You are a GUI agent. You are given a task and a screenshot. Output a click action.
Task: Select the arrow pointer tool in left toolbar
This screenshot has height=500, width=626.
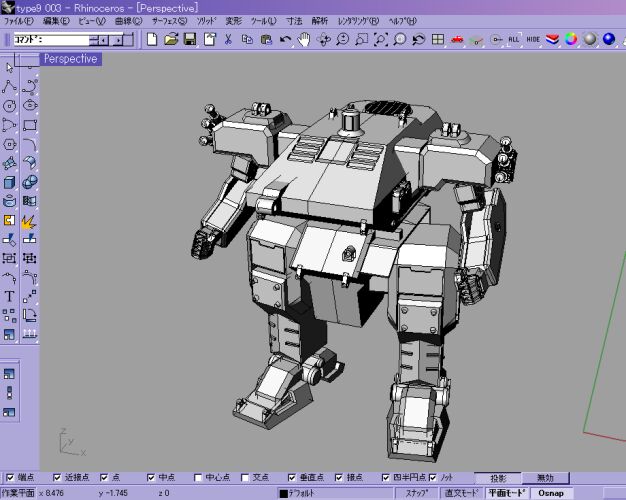[x=9, y=67]
